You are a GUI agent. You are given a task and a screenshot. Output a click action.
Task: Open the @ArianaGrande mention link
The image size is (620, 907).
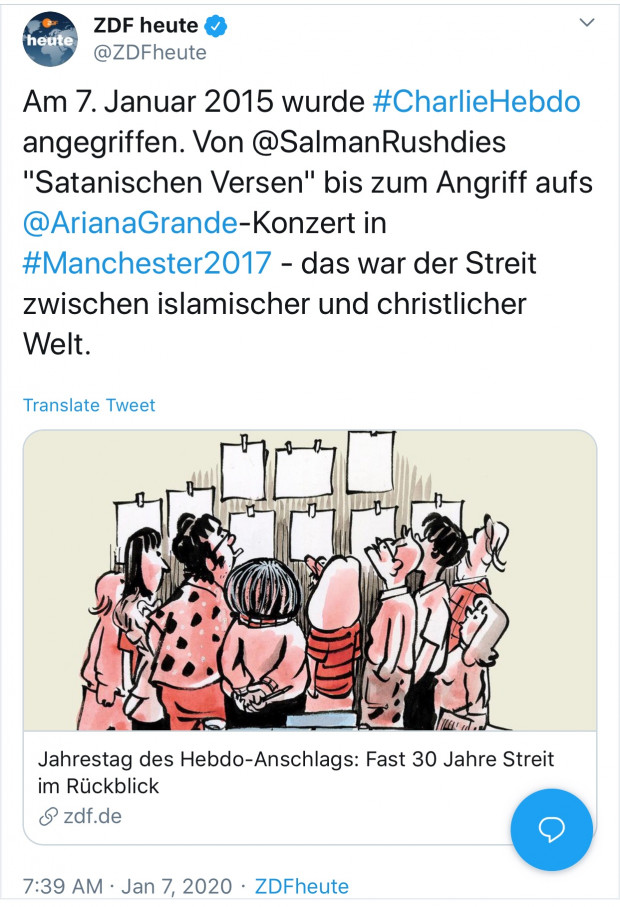(x=130, y=223)
